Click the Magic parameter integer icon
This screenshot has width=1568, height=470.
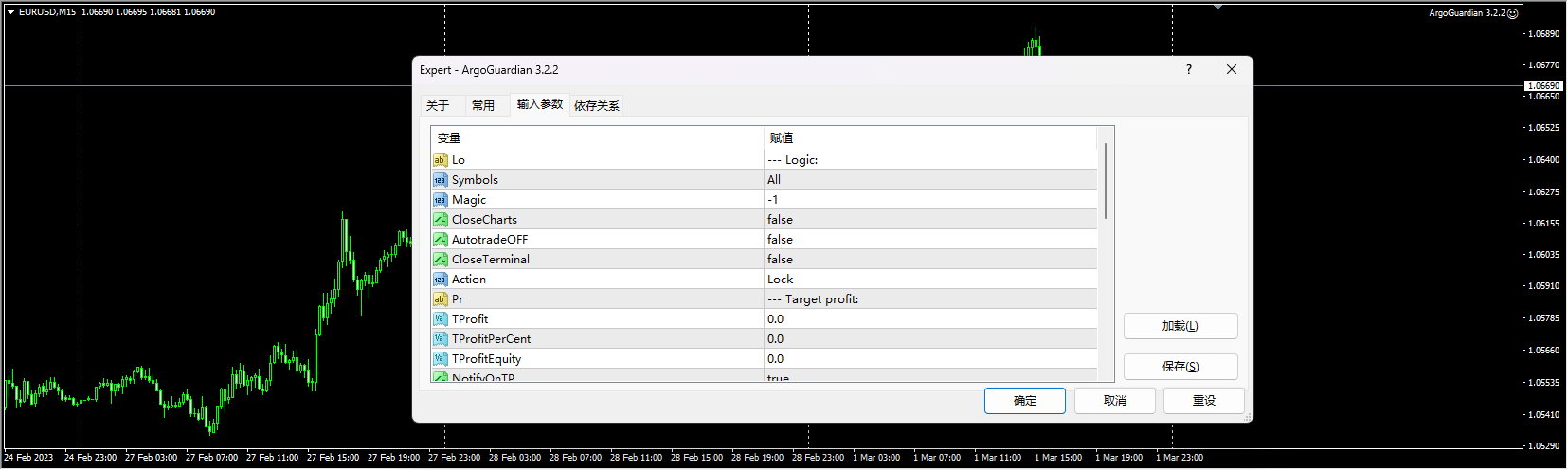pyautogui.click(x=440, y=200)
